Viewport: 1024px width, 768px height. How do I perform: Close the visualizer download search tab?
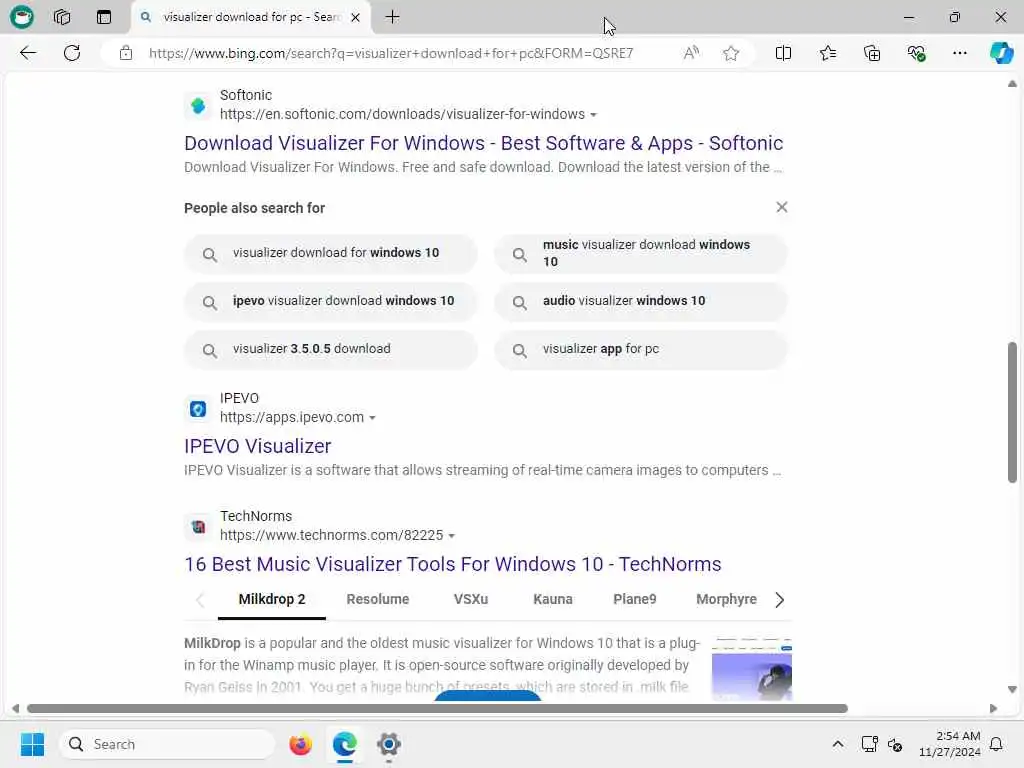click(x=355, y=18)
